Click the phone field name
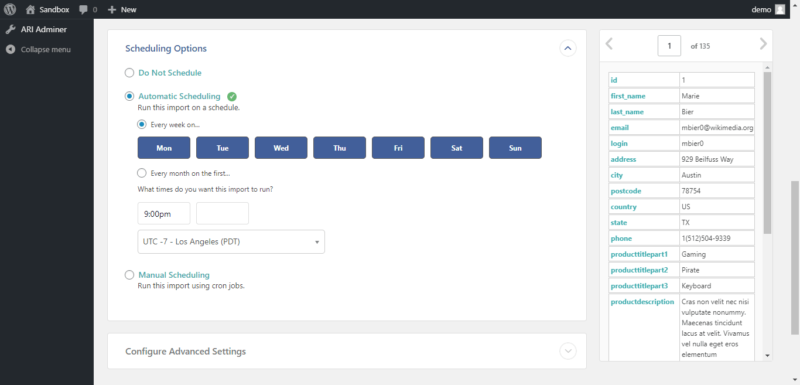This screenshot has width=800, height=385. [621, 238]
